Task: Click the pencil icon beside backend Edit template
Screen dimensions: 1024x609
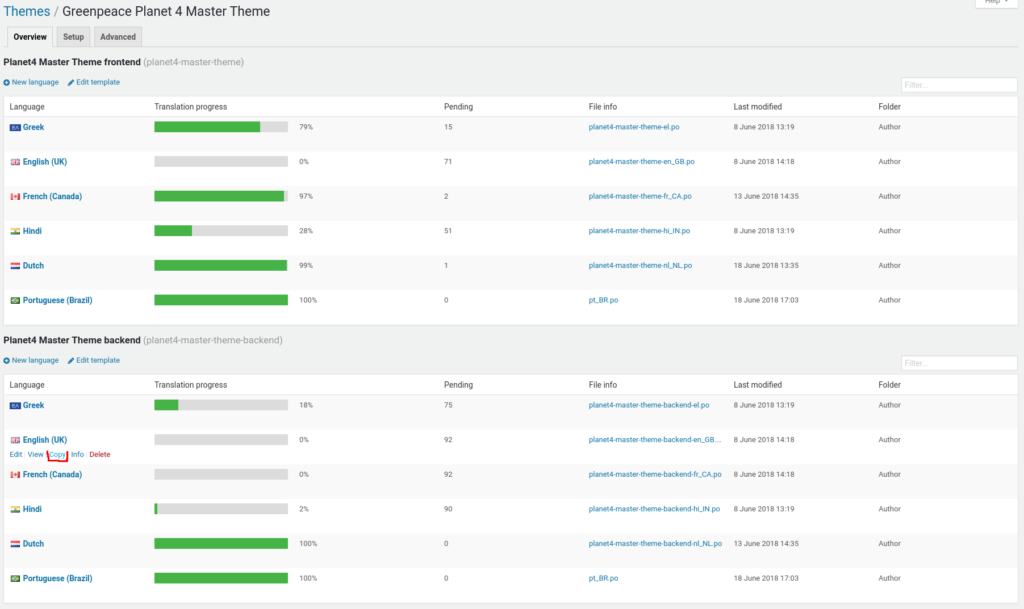Action: (x=71, y=361)
